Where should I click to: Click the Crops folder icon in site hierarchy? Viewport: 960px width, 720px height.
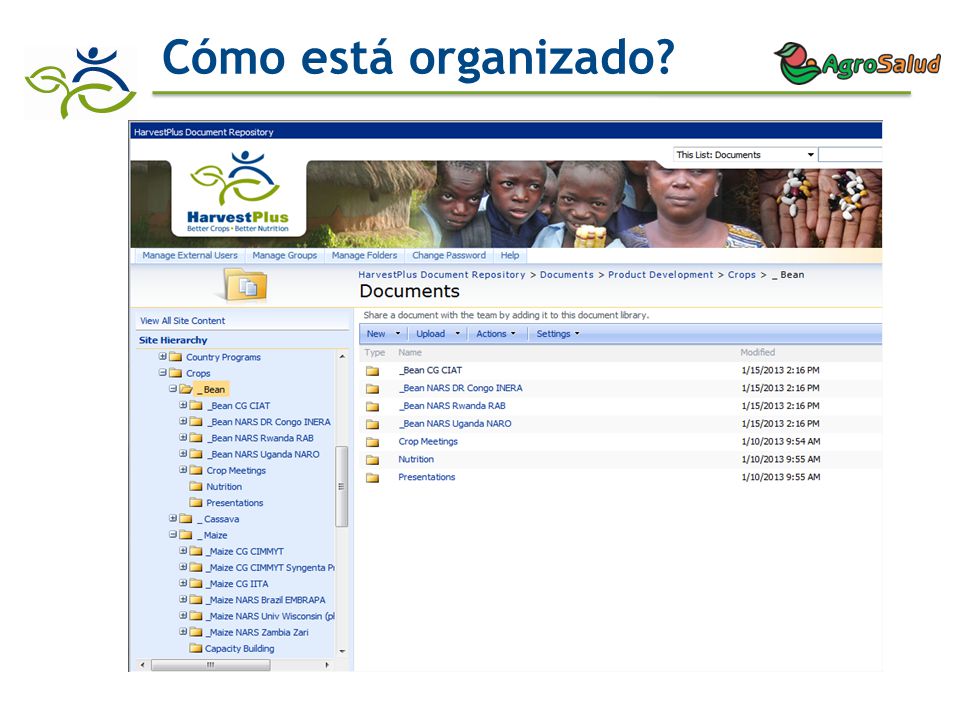(176, 373)
